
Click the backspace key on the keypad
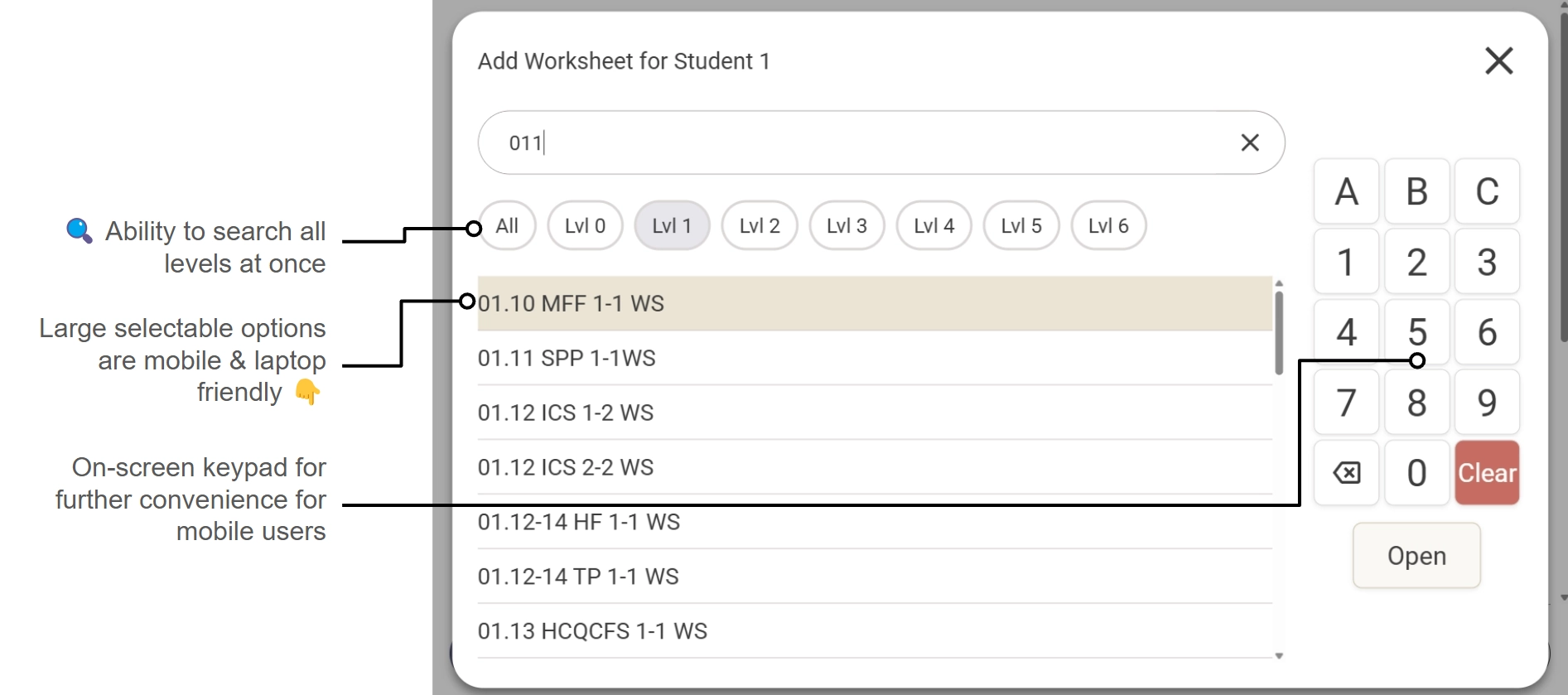point(1347,473)
